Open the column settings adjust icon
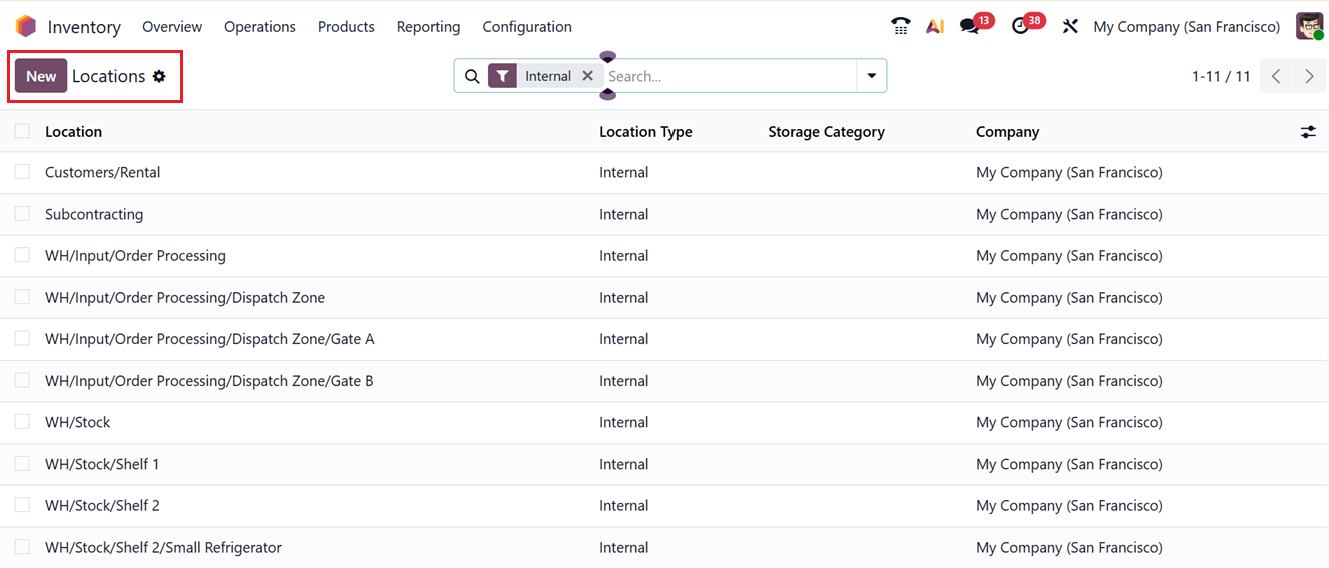The image size is (1329, 568). [1308, 132]
